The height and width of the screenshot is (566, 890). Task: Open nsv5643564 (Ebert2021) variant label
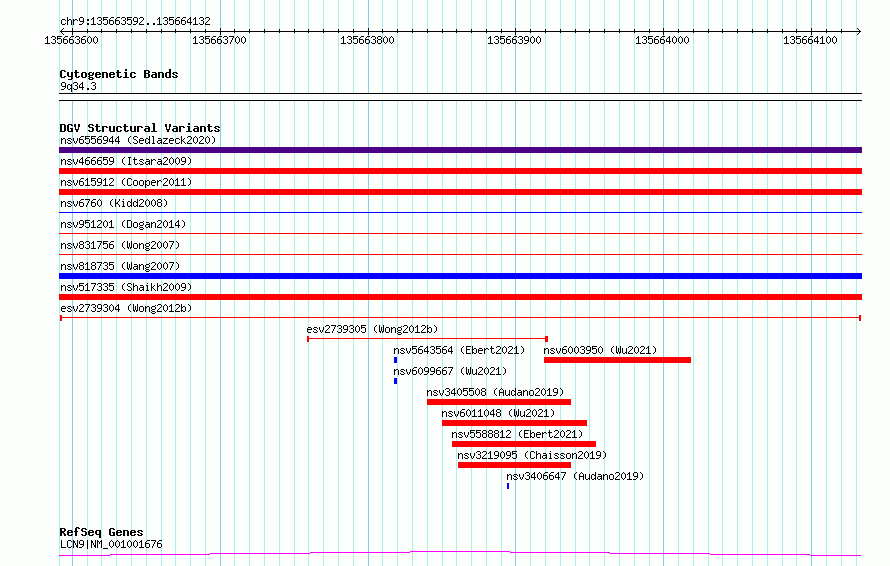(x=459, y=350)
